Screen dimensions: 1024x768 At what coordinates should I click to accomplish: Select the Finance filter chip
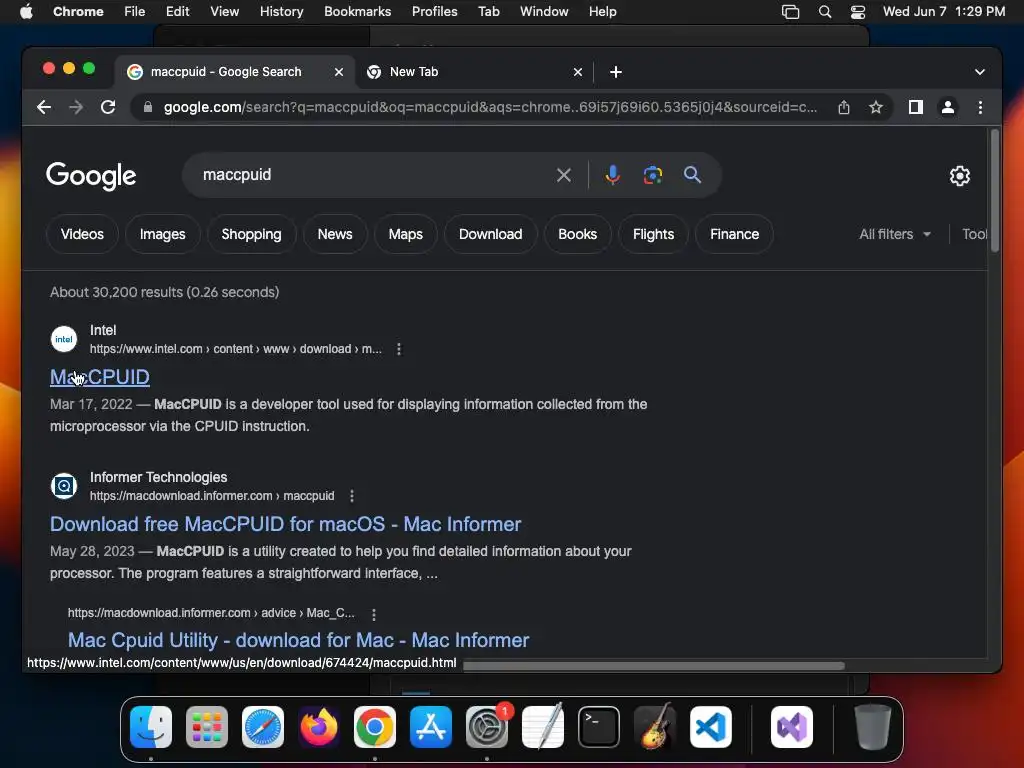tap(734, 234)
